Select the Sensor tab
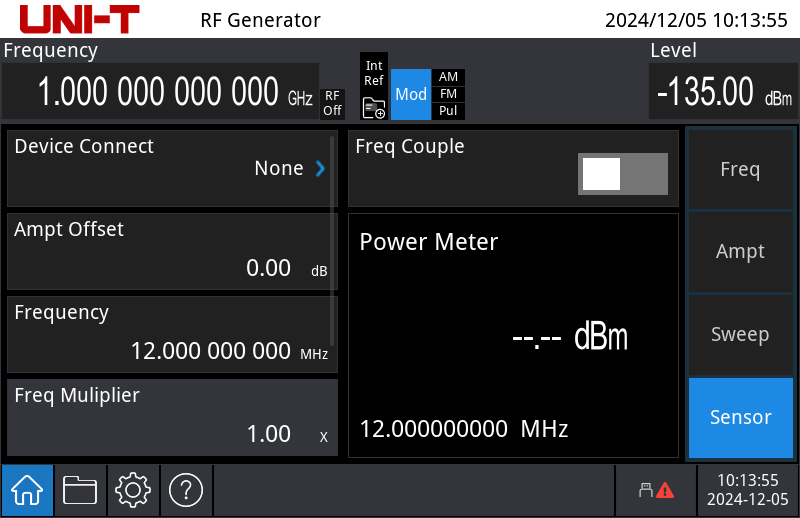Screen dimensions: 800x518 (x=740, y=417)
